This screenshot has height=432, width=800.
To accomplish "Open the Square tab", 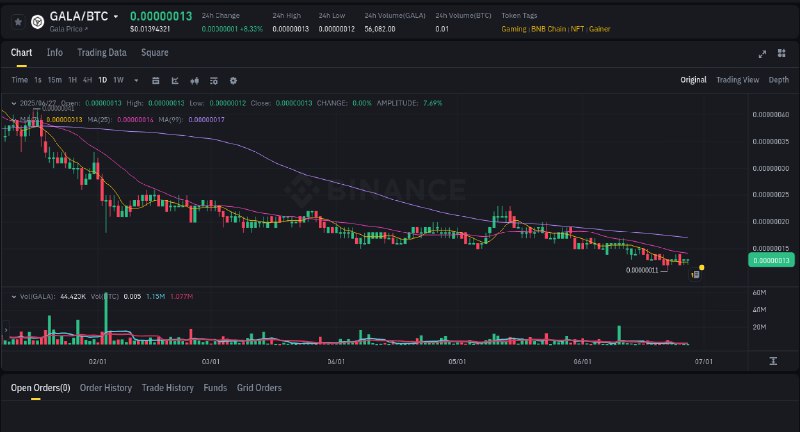I will tap(155, 53).
